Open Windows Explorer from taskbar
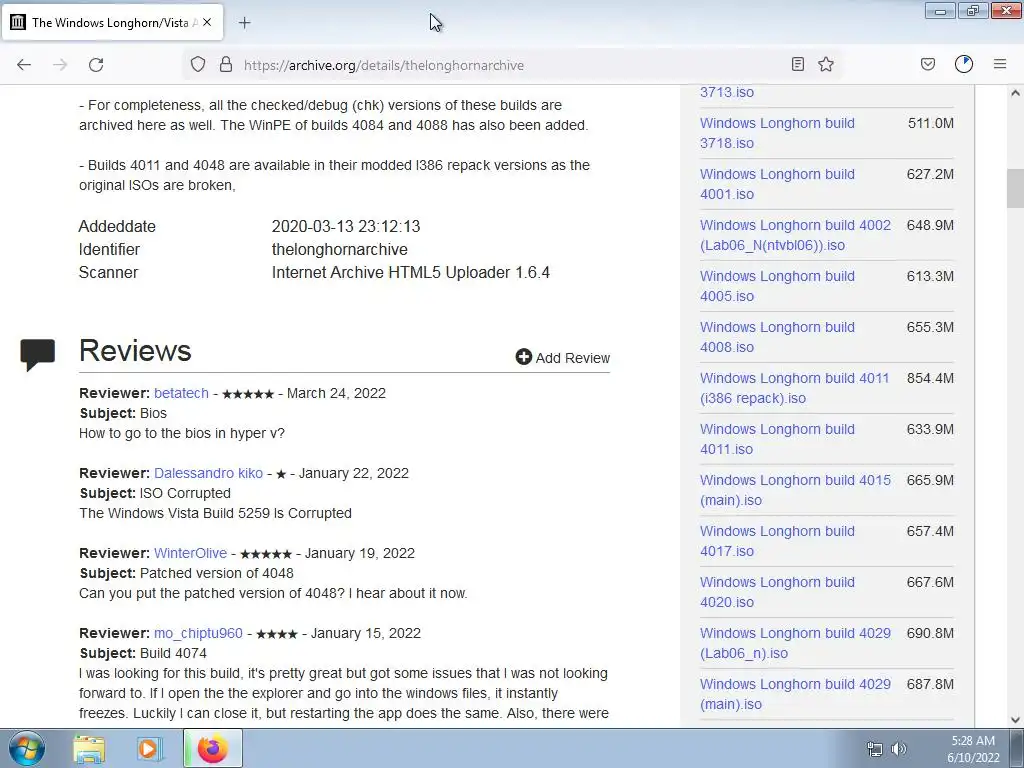This screenshot has width=1024, height=768. [x=89, y=749]
